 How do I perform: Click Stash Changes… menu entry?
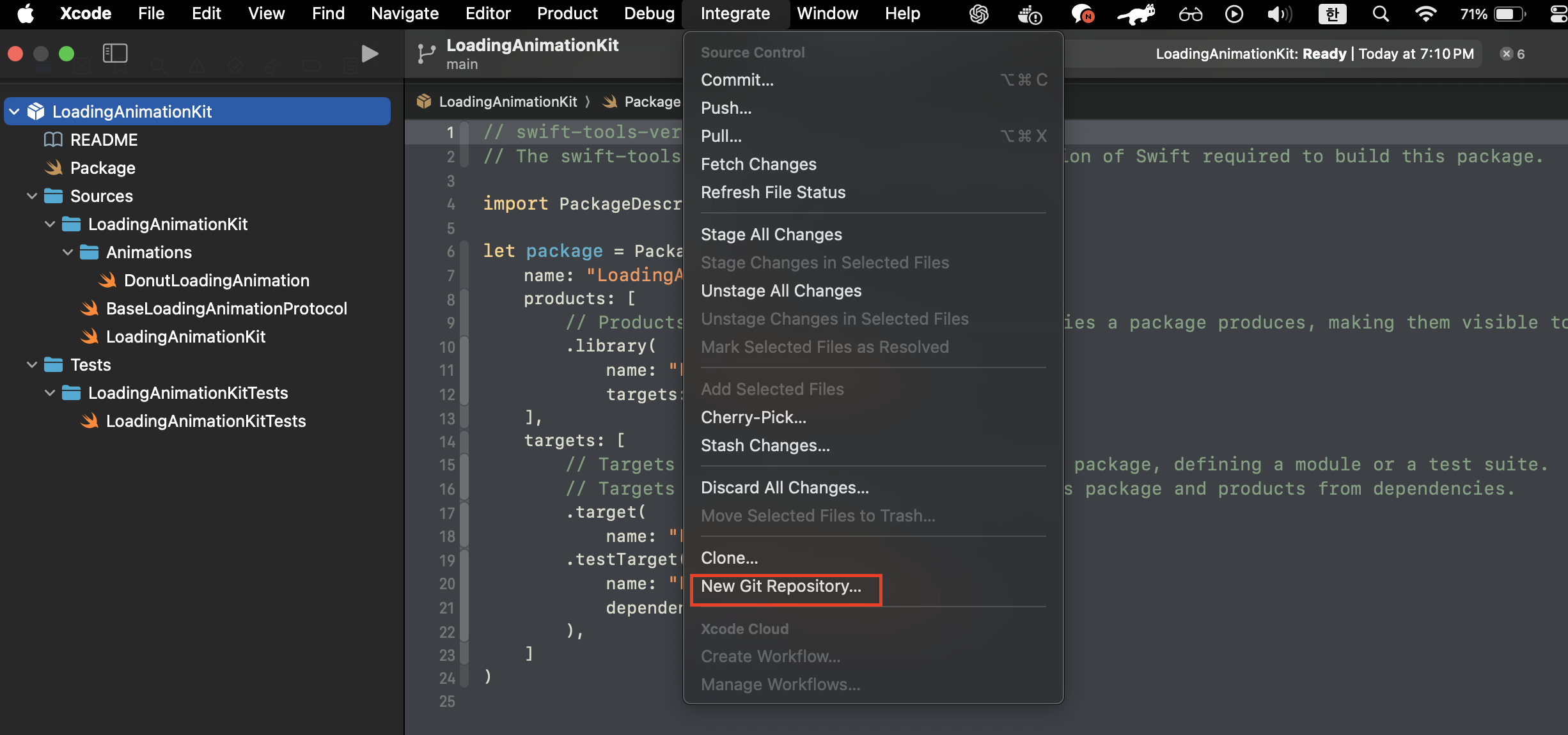pos(765,445)
